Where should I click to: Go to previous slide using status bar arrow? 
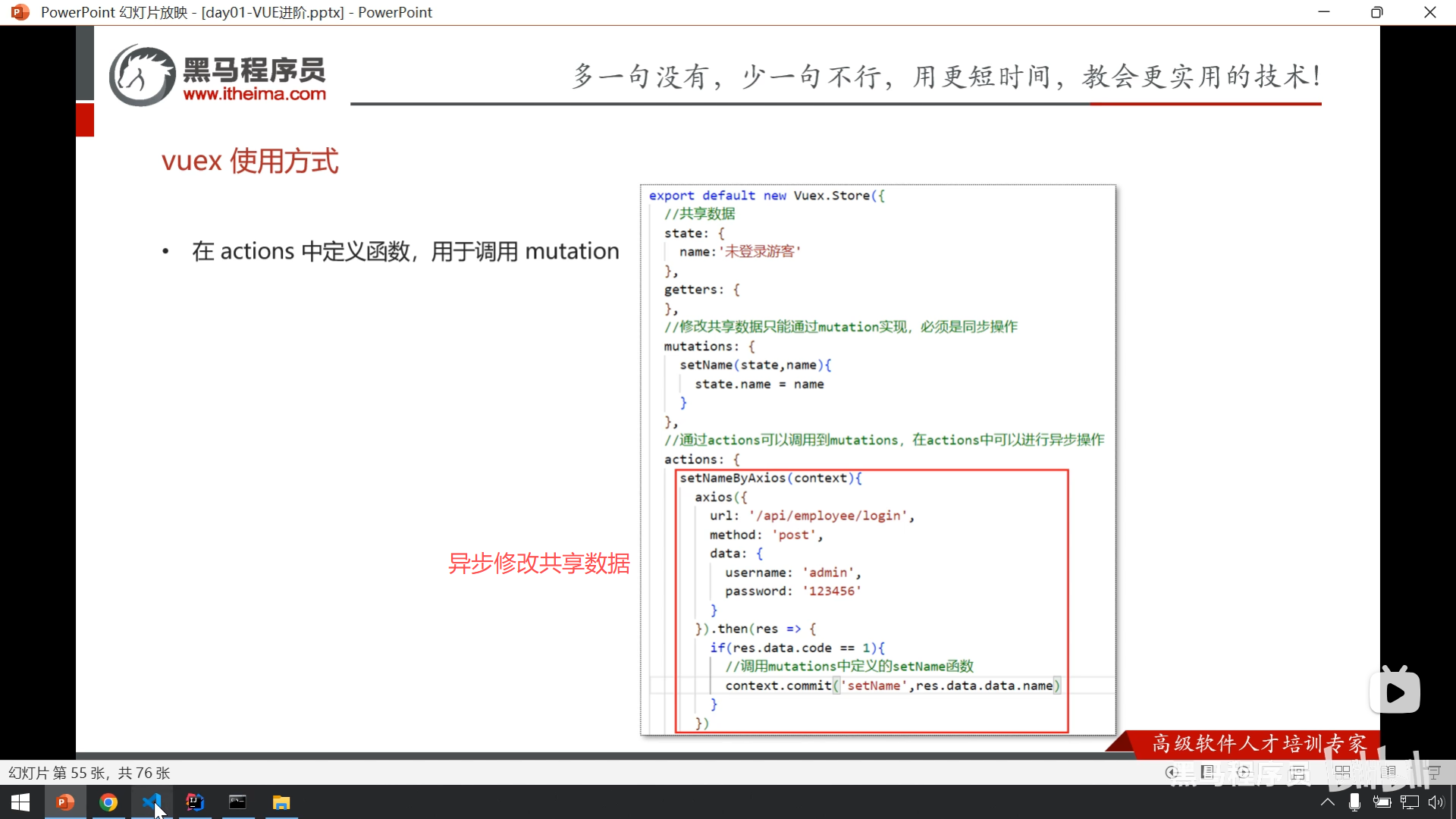click(x=1172, y=772)
